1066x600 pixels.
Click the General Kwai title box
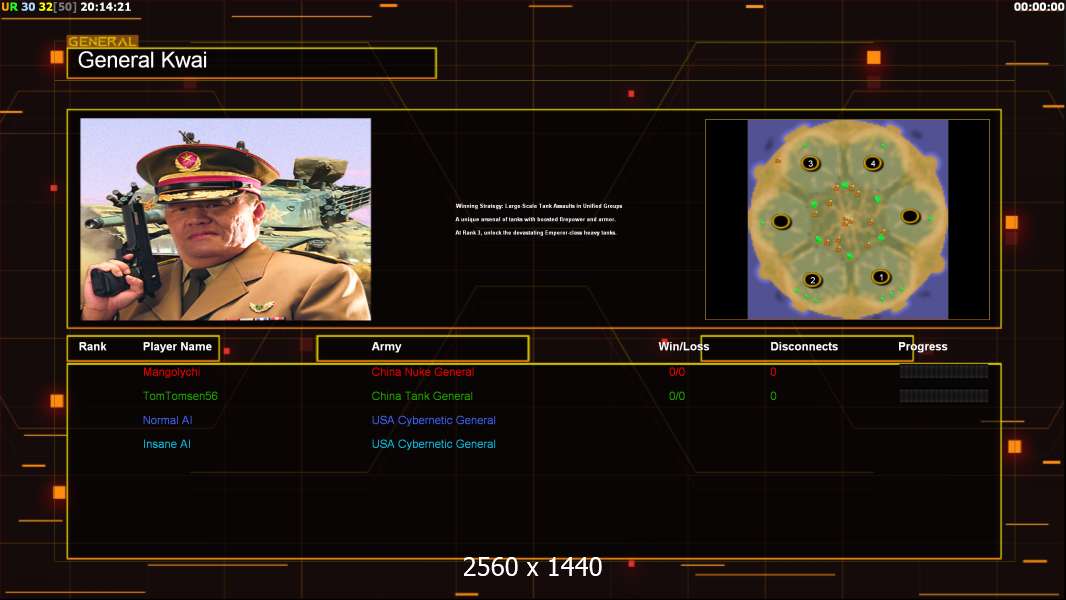(251, 62)
